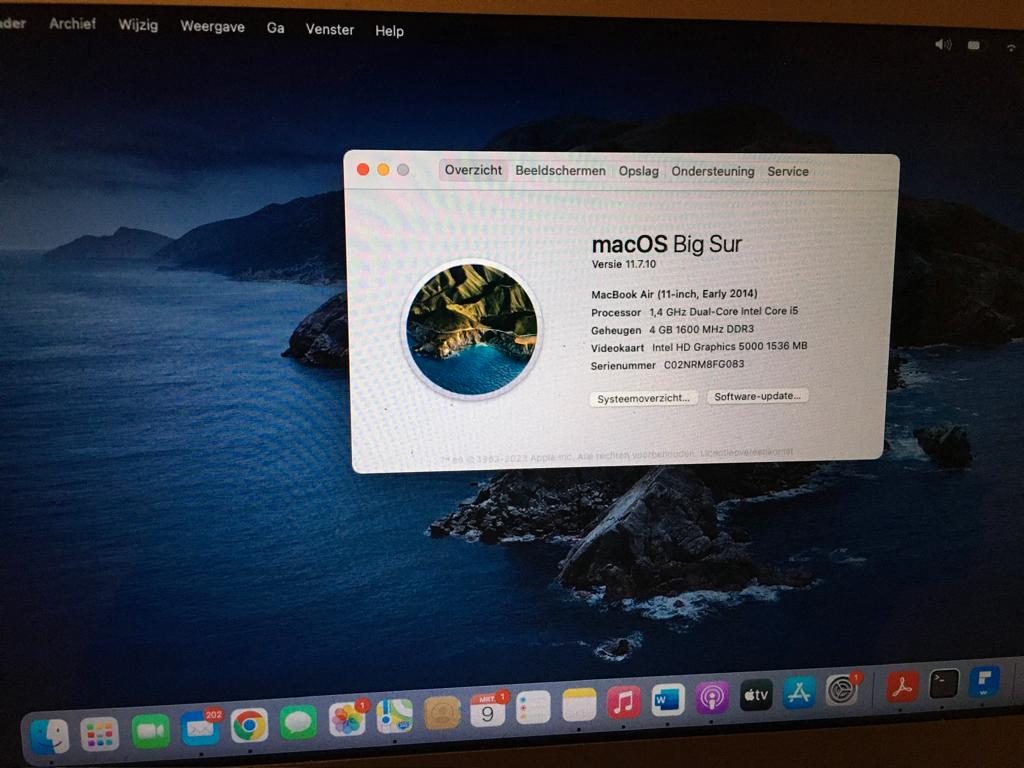
Task: Click the battery icon in menu bar
Action: coord(973,46)
